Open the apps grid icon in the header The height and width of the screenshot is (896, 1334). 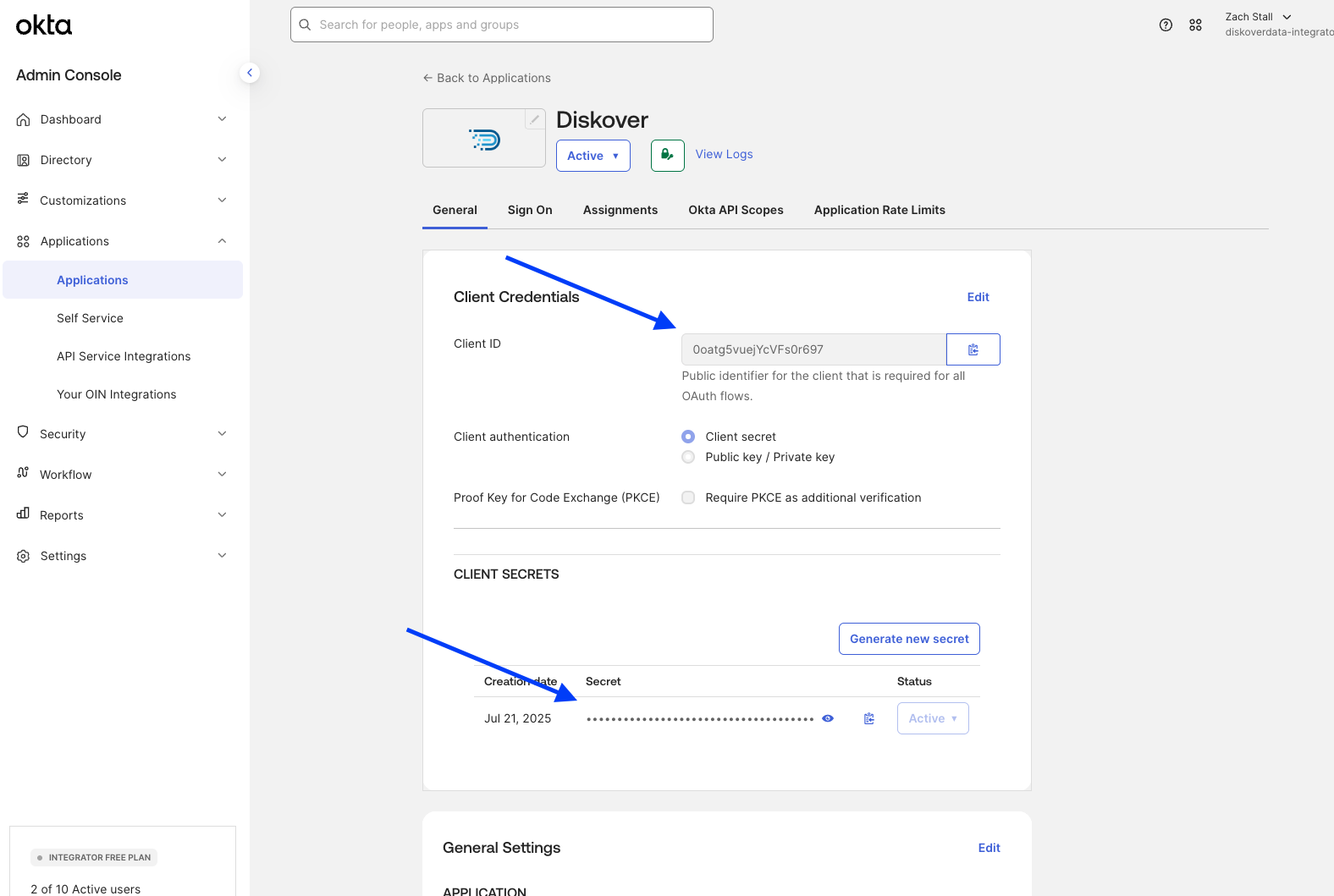point(1195,25)
